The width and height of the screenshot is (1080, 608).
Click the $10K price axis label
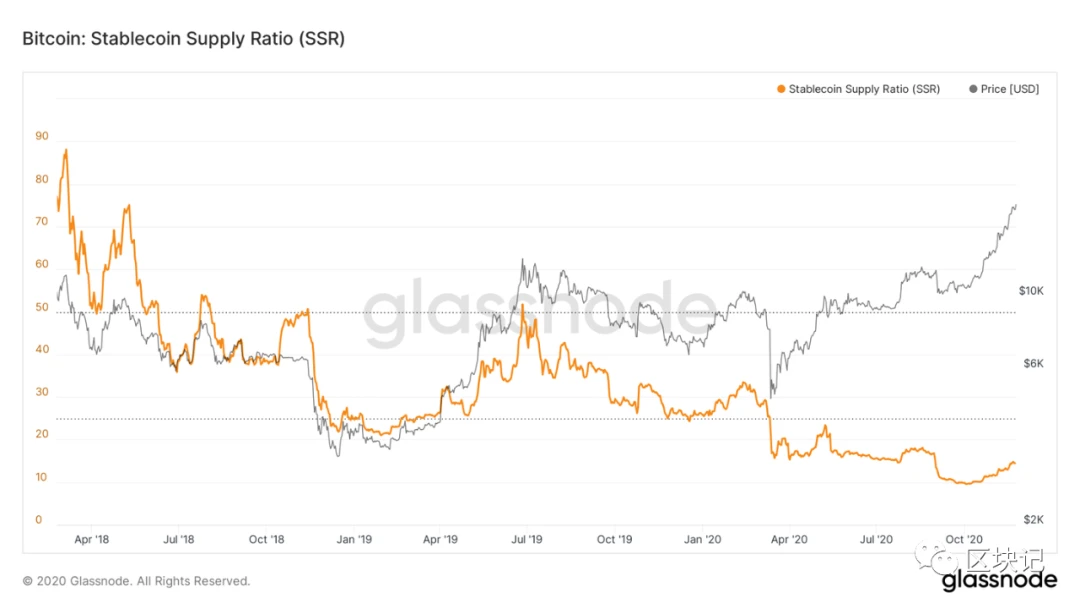[x=1031, y=291]
